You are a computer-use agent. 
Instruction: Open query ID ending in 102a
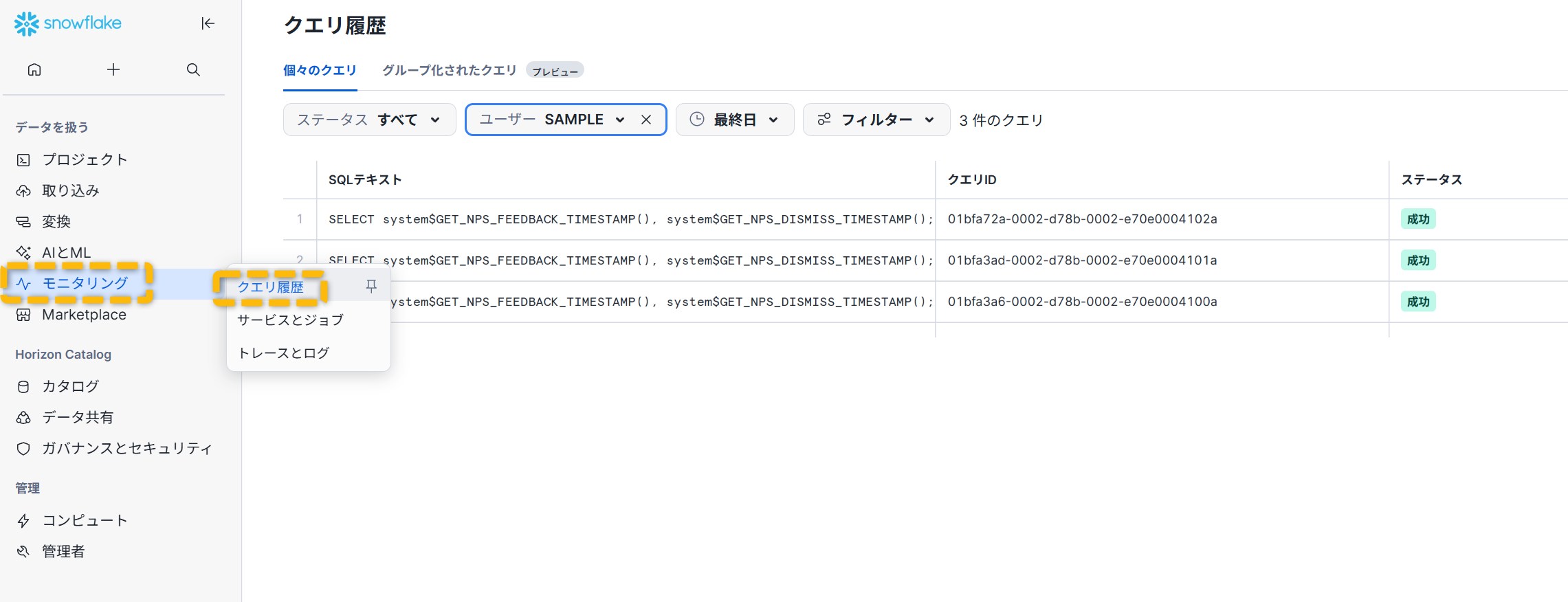pos(1082,219)
